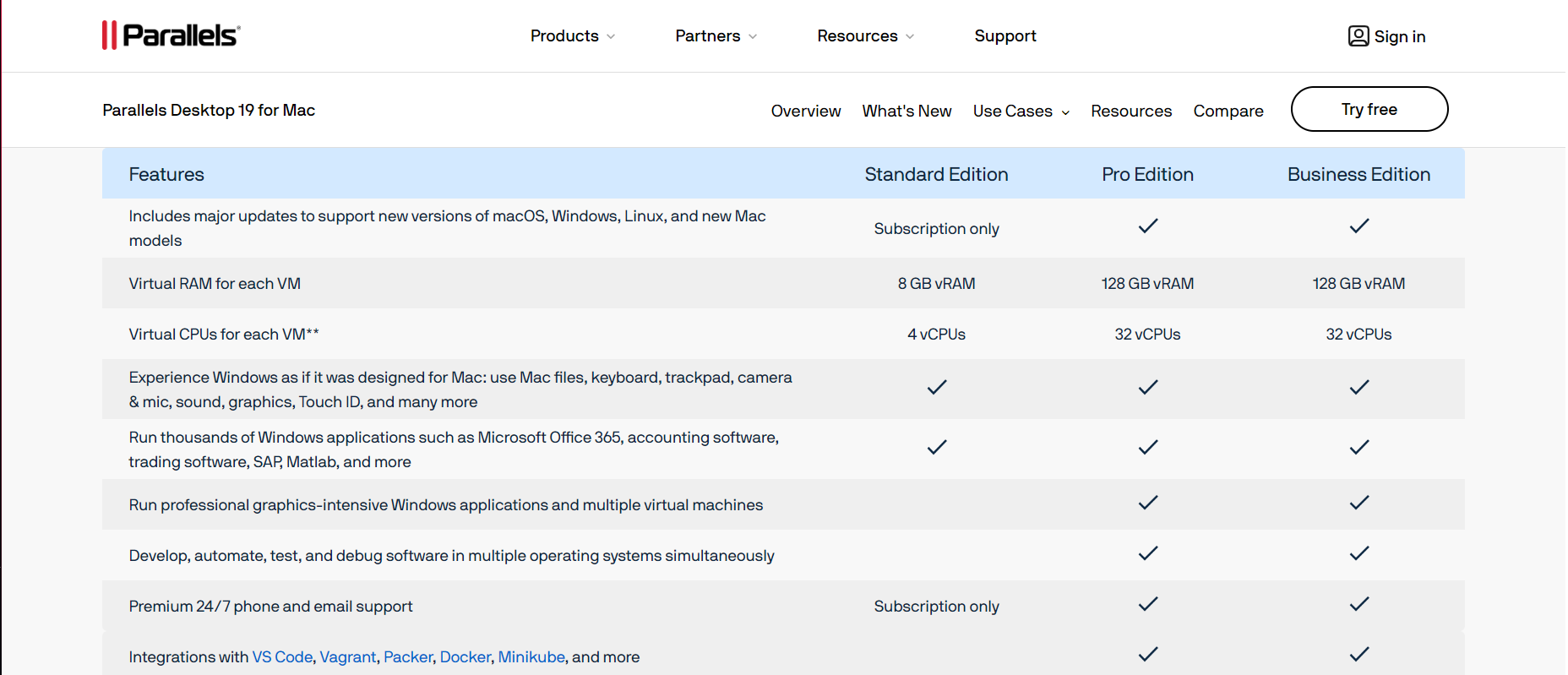Open the What's New section
Image resolution: width=1568 pixels, height=675 pixels.
[x=906, y=111]
